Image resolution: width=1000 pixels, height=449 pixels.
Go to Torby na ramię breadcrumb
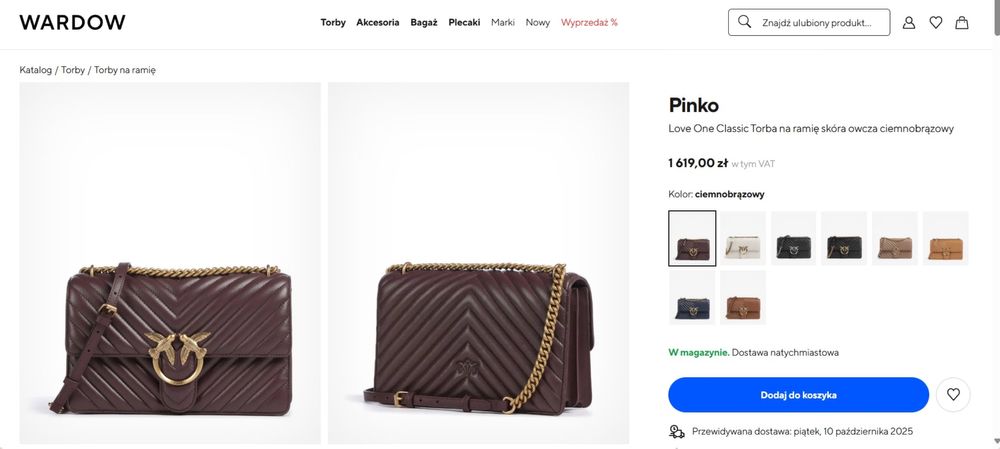125,70
